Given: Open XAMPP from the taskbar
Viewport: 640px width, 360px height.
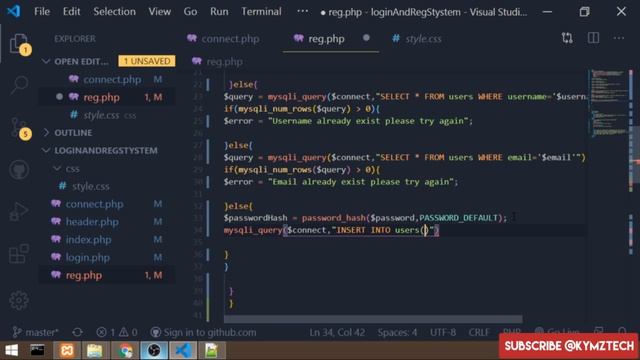Looking at the screenshot, I should click(67, 350).
